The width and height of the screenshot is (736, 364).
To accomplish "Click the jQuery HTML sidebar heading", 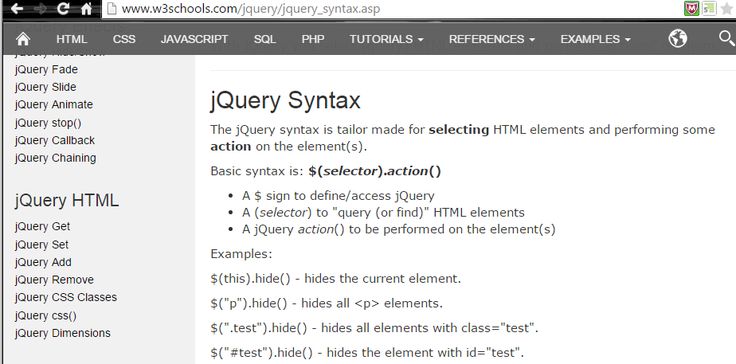I will [67, 201].
